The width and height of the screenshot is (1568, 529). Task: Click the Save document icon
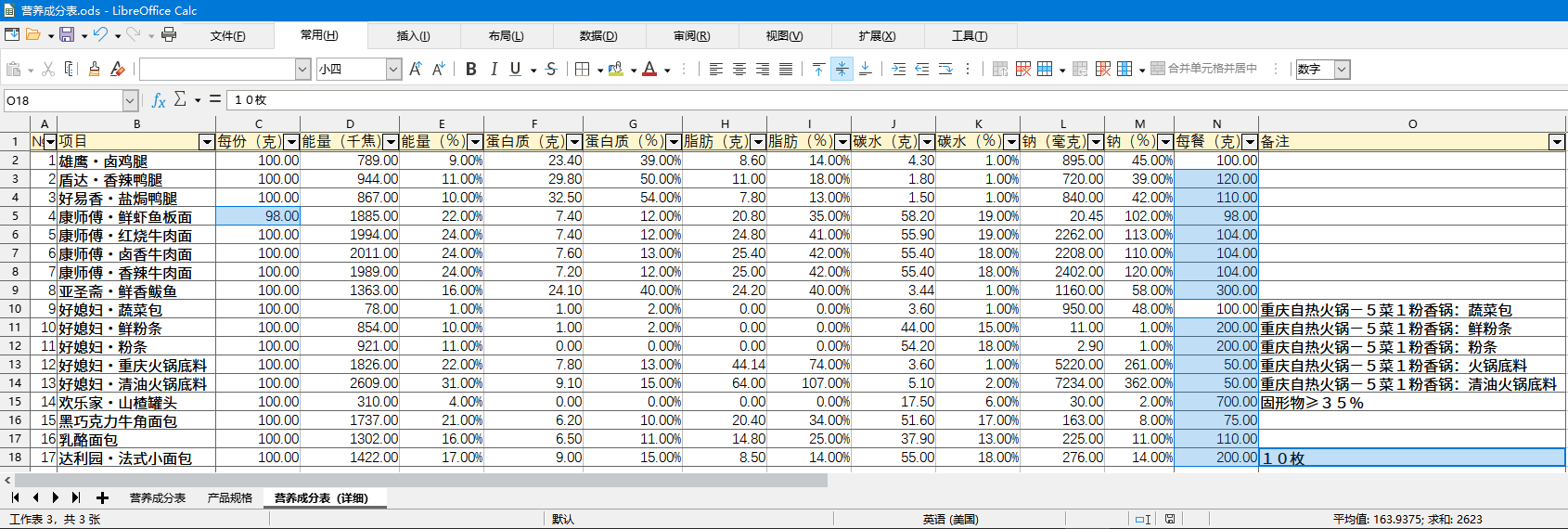point(67,35)
